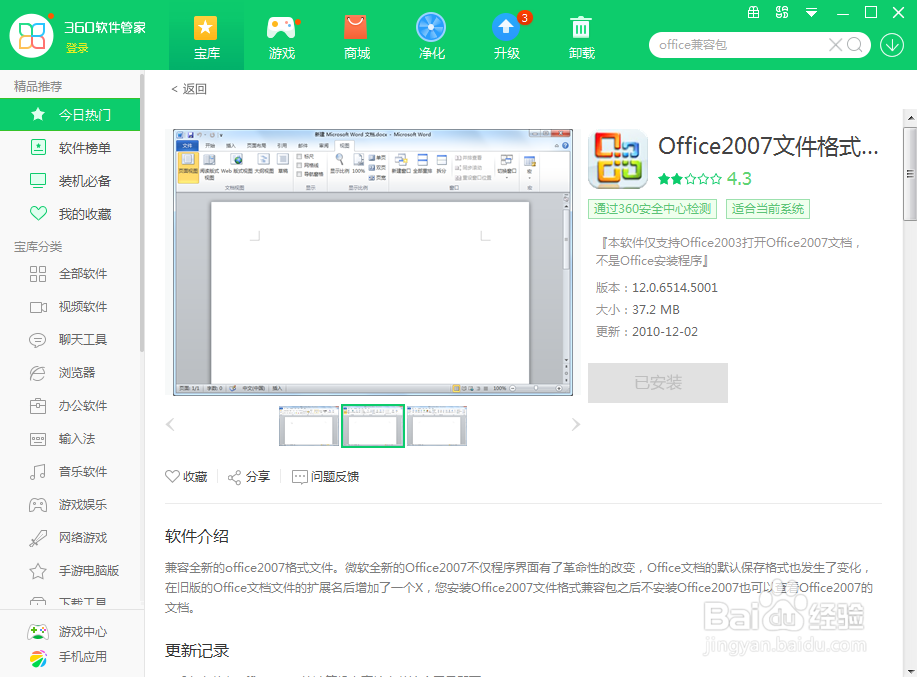917x677 pixels.
Task: Select 音乐软件 category
Action: (70, 472)
